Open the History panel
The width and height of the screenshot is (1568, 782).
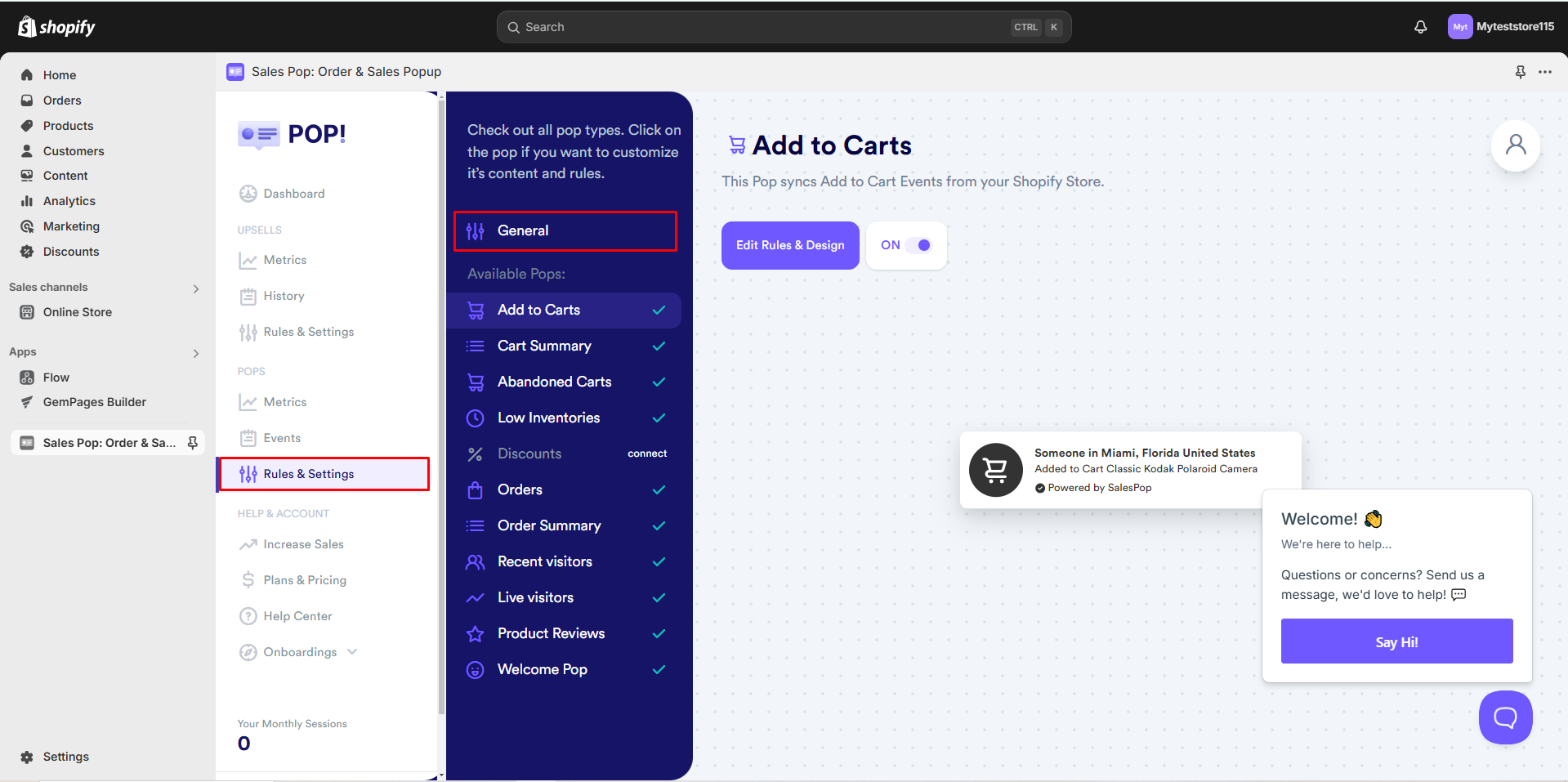pyautogui.click(x=283, y=296)
